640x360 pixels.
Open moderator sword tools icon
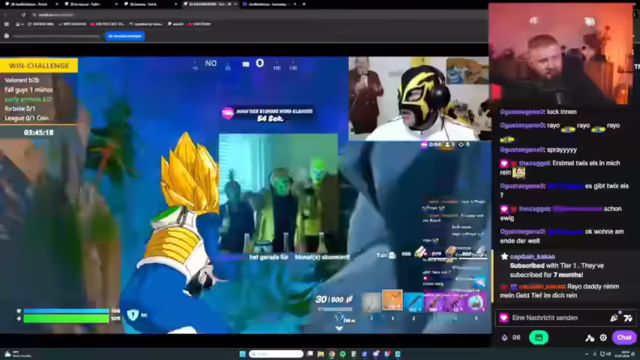click(x=589, y=338)
